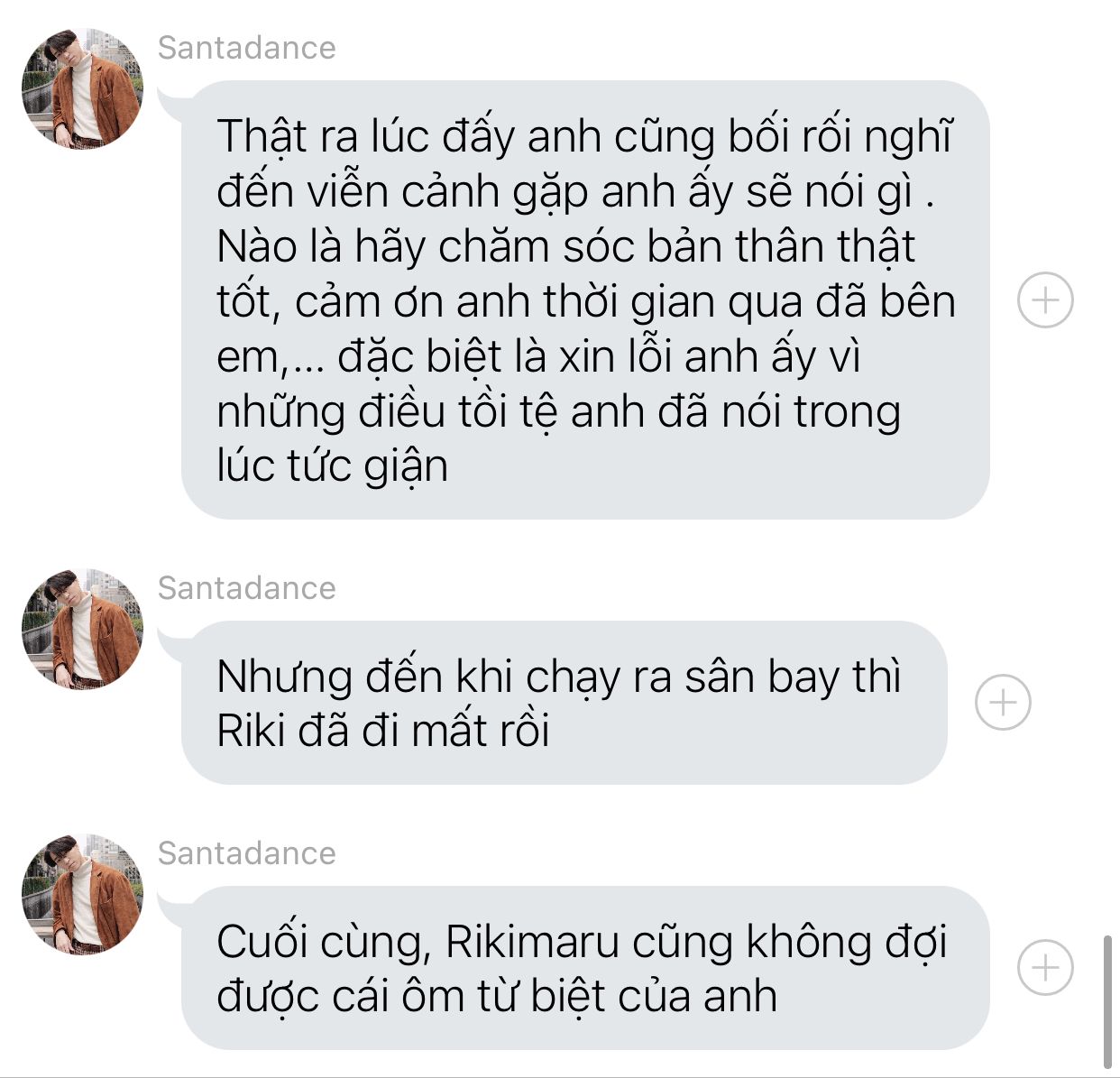Screen dimensions: 1120x1078
Task: Click the scrollbar thumb beside the chat
Action: (1107, 1002)
